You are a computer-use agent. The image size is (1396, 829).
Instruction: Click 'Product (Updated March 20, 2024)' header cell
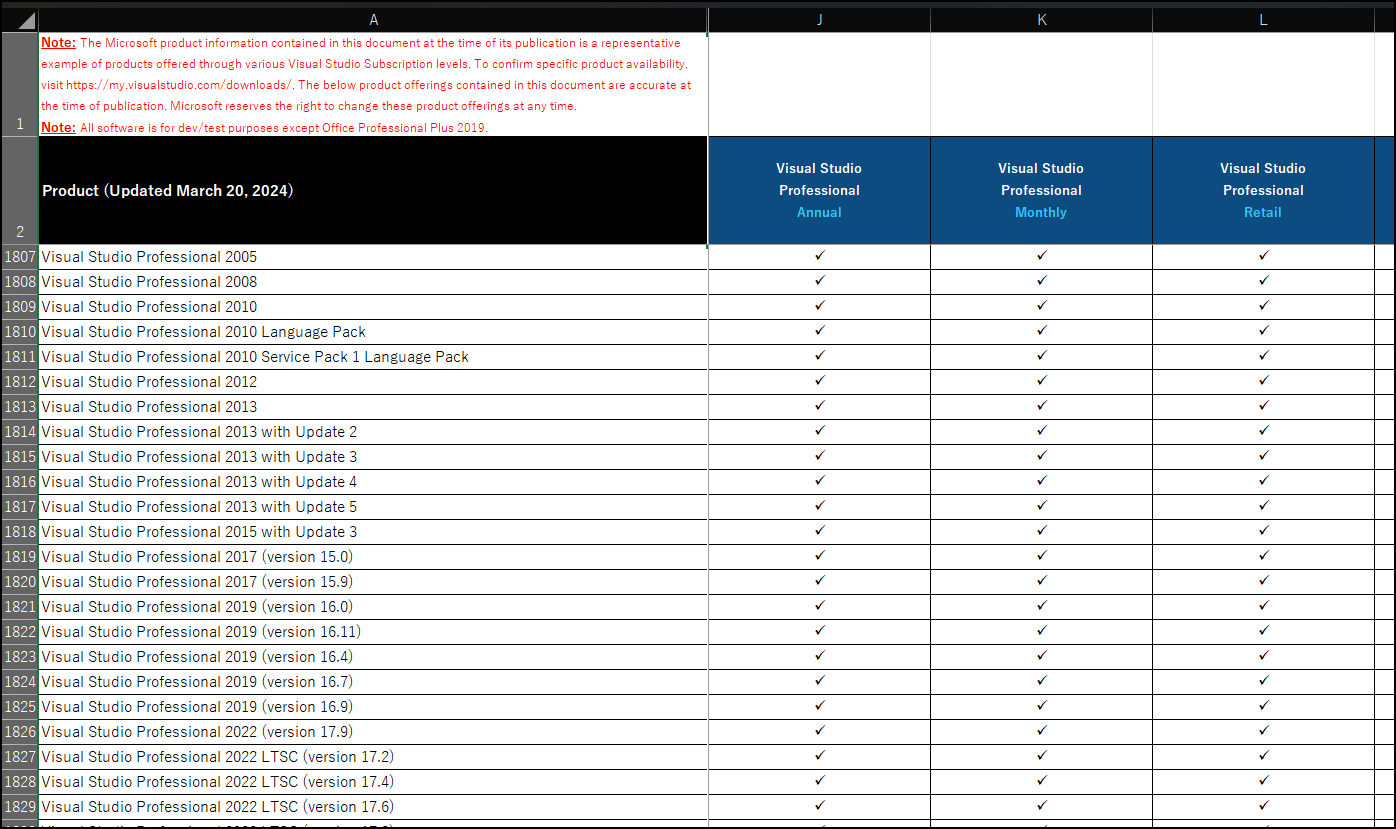coord(373,190)
